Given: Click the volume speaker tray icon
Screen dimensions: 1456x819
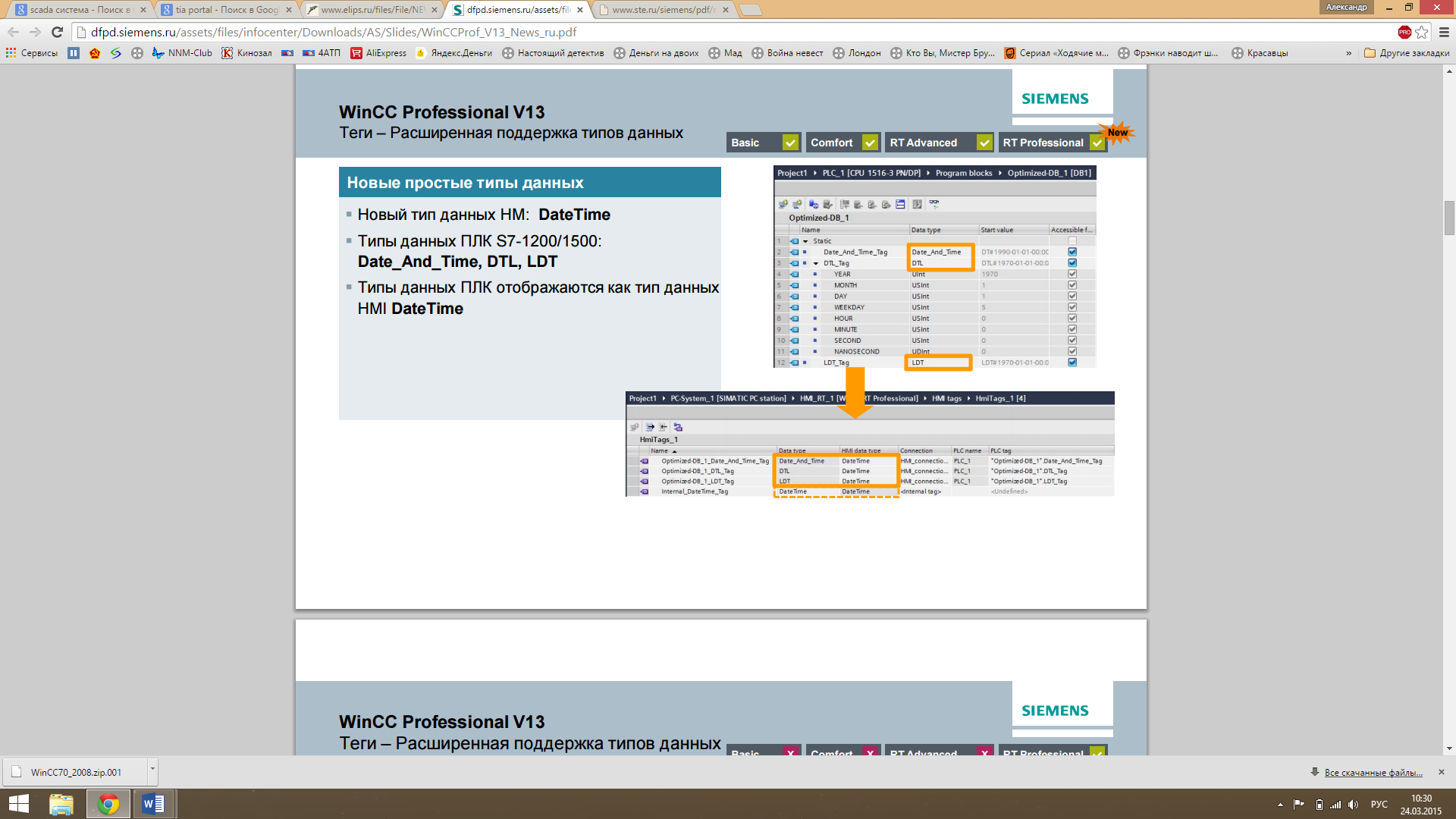Looking at the screenshot, I should (x=1353, y=805).
